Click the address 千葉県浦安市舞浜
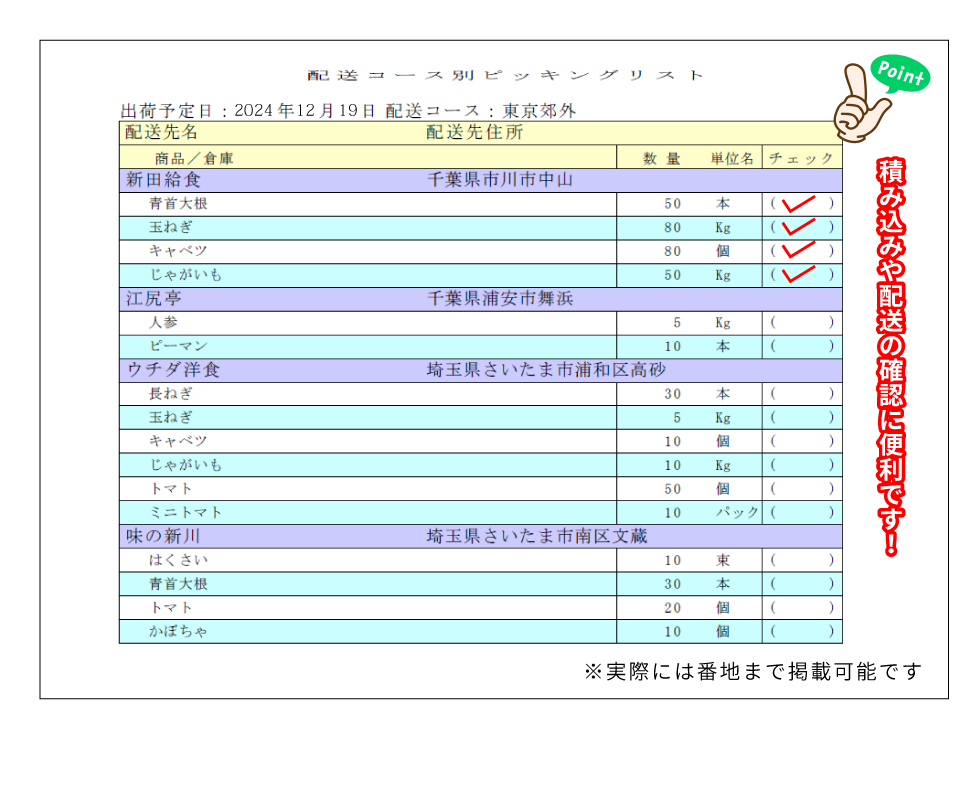The image size is (980, 793). pyautogui.click(x=500, y=299)
